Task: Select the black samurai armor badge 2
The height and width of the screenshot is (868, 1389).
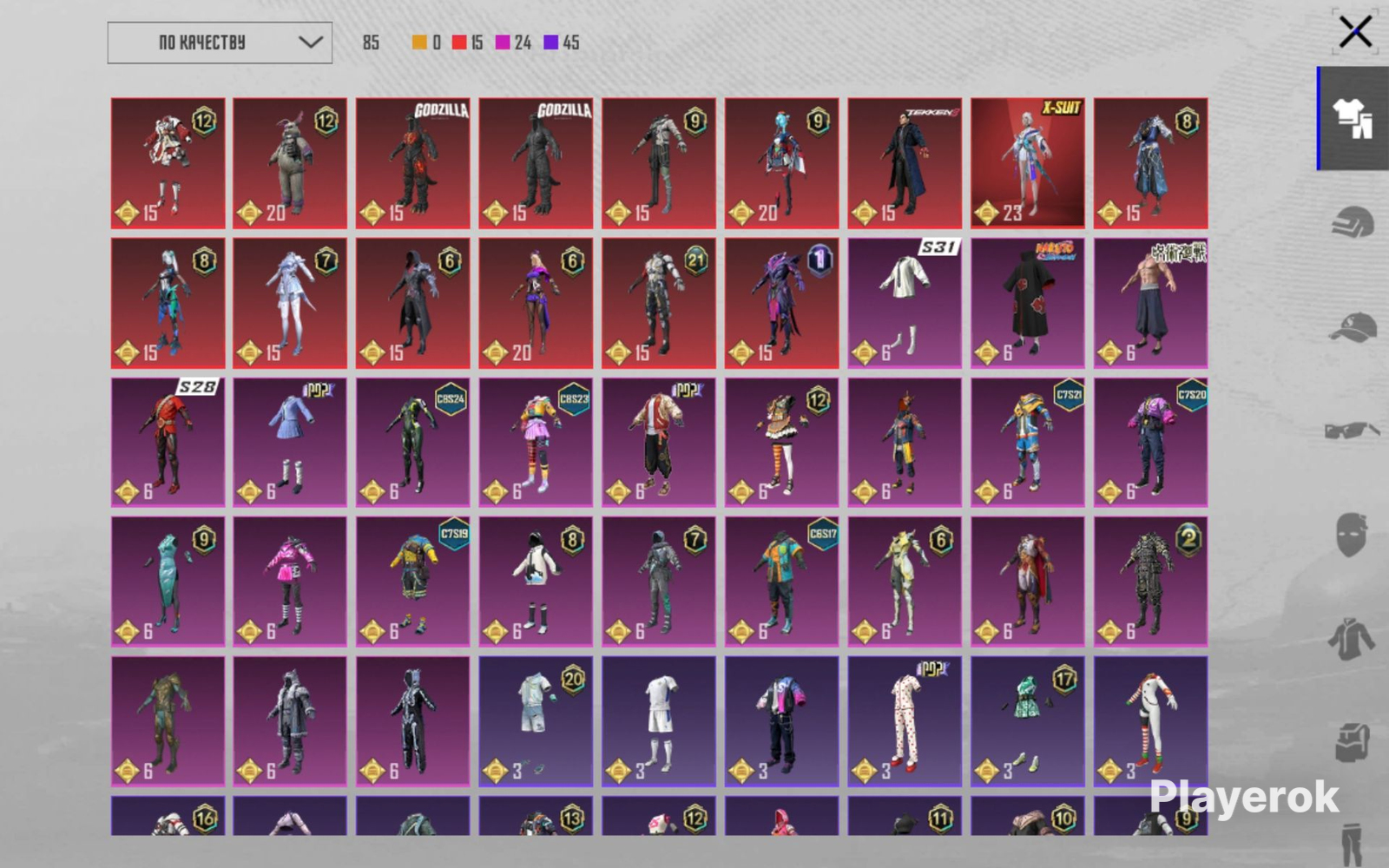Action: coord(1150,582)
